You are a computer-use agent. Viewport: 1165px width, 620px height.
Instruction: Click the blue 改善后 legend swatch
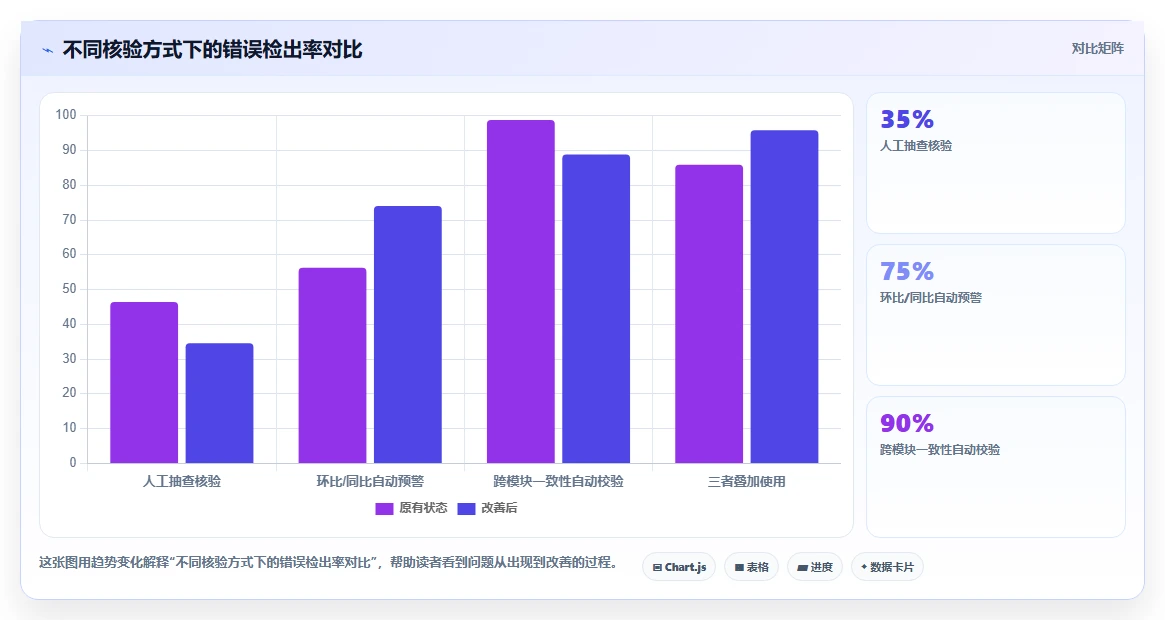(466, 508)
